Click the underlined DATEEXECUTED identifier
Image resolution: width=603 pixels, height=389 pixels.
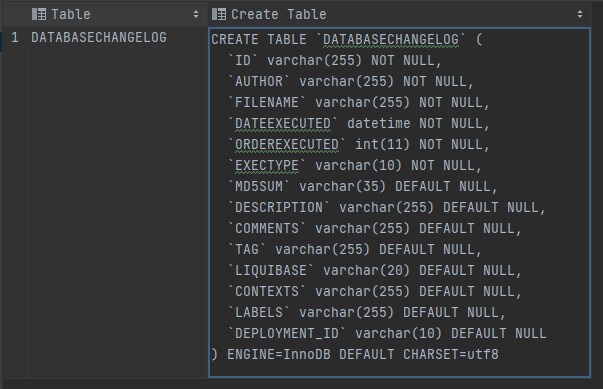[283, 124]
